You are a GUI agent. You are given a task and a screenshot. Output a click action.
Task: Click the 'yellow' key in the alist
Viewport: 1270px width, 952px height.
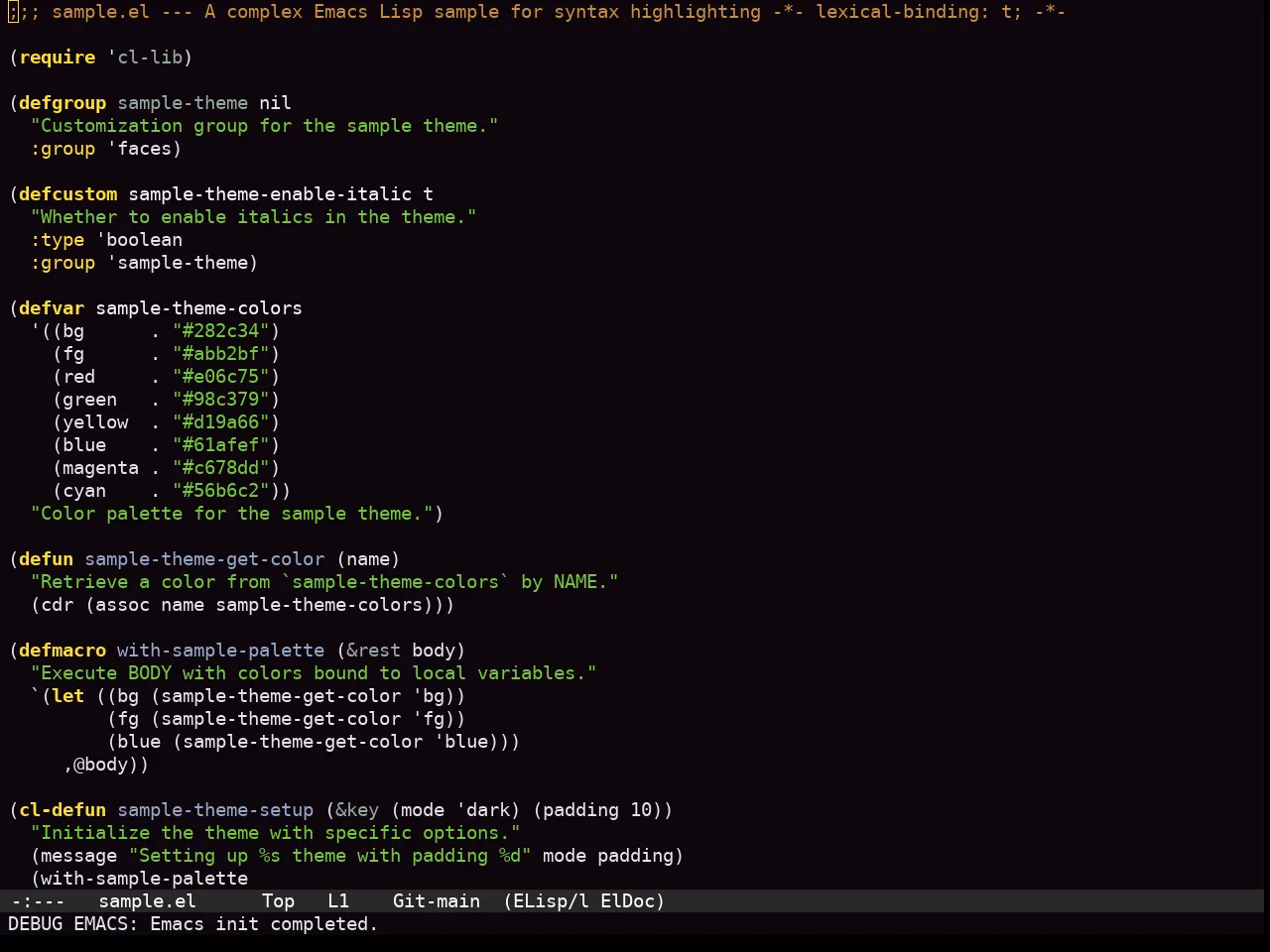click(95, 422)
